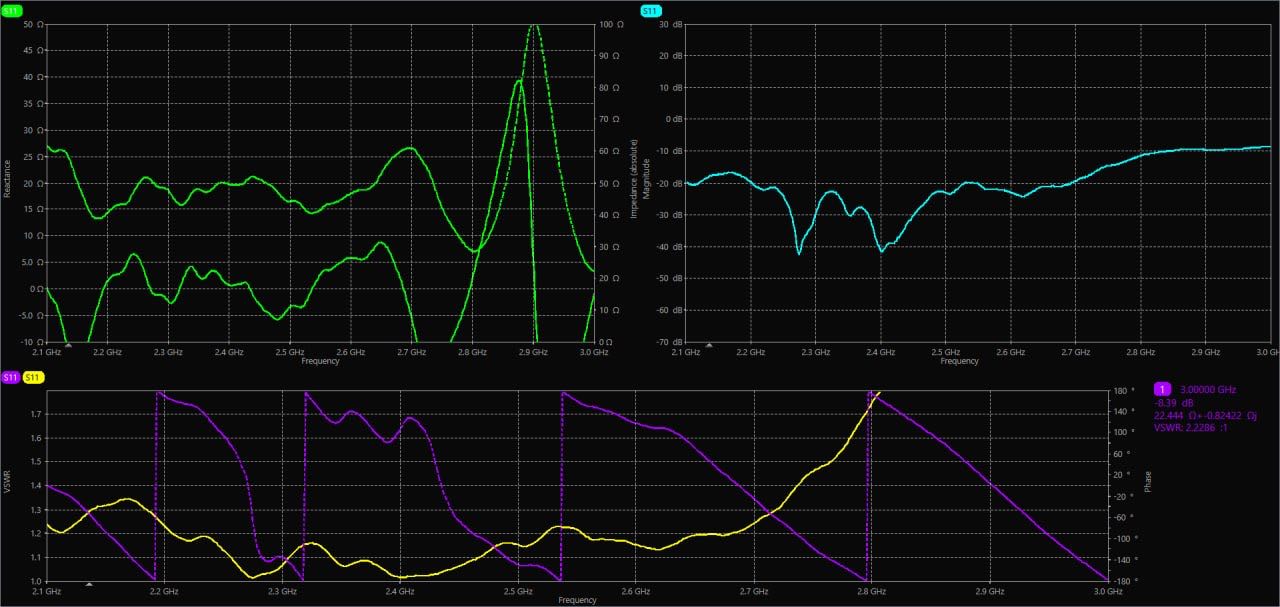Select the cyan S11 trace badge
This screenshot has height=607, width=1280.
[650, 10]
